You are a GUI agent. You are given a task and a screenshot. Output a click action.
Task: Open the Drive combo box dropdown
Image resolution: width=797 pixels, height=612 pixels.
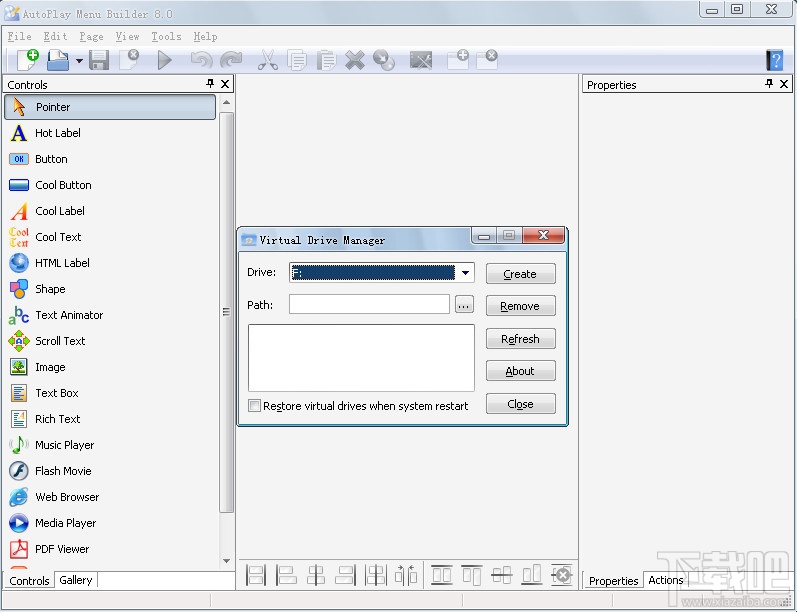pyautogui.click(x=465, y=273)
